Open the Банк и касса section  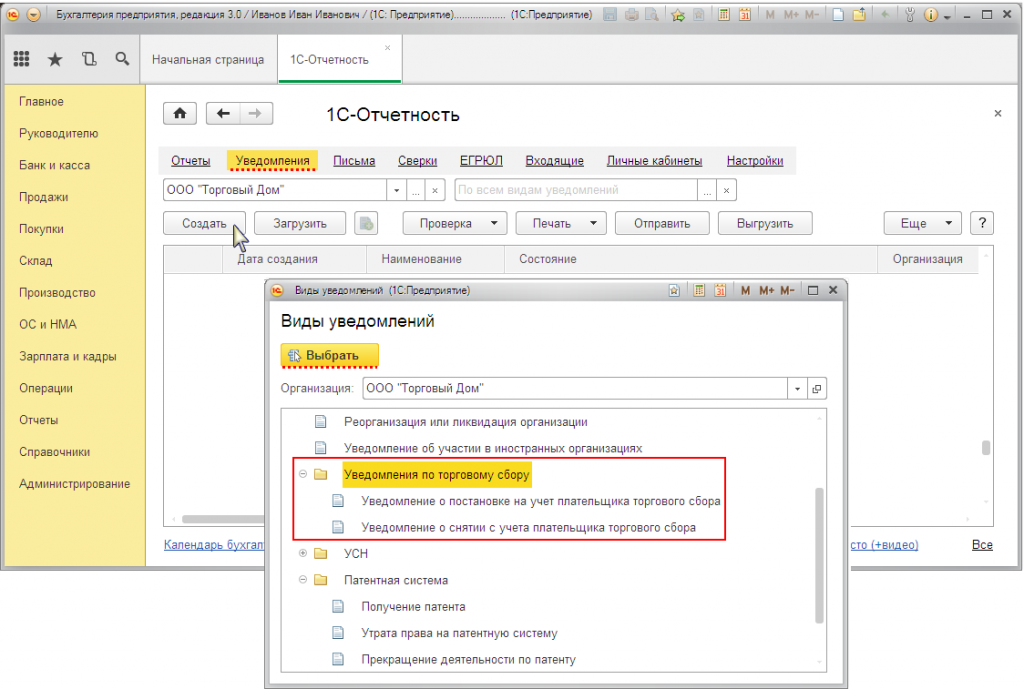pos(54,165)
